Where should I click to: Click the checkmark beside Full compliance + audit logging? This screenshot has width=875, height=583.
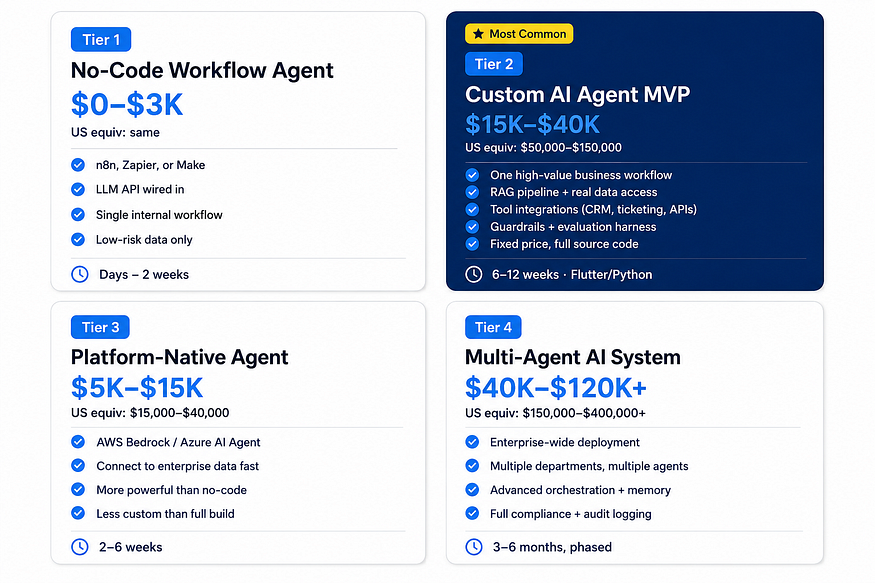(472, 513)
